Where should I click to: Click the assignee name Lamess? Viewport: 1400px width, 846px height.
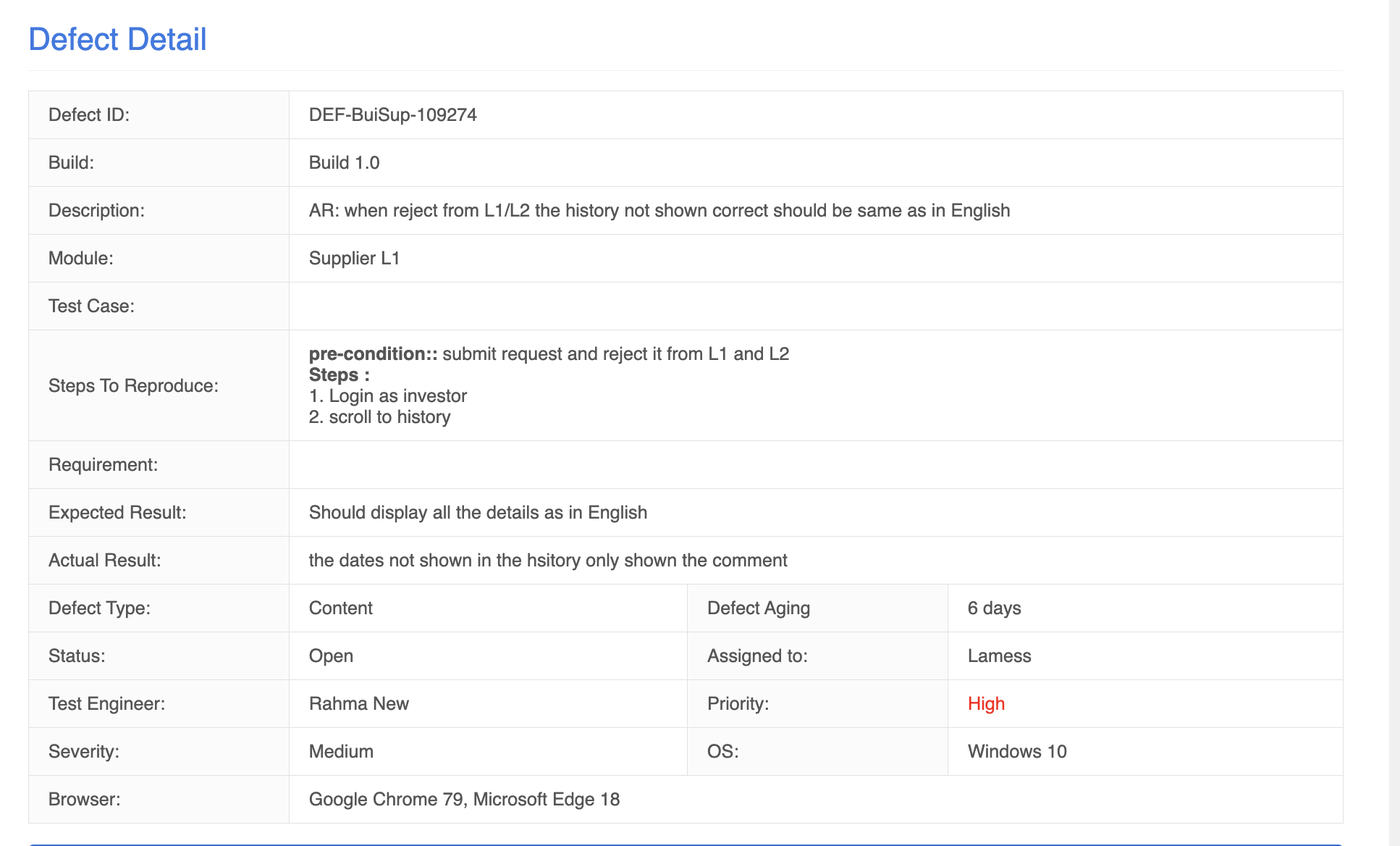(999, 656)
